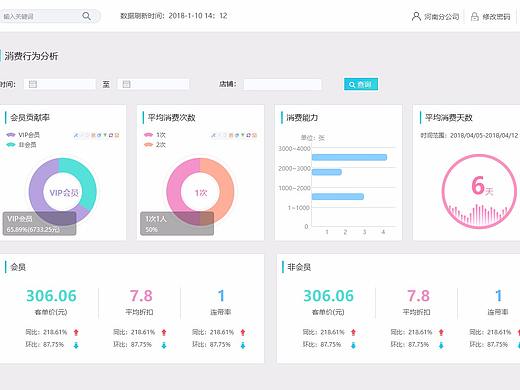Image resolution: width=520 pixels, height=390 pixels.
Task: Click first toolbox icon in 会员贡献率 chart
Action: [x=76, y=135]
